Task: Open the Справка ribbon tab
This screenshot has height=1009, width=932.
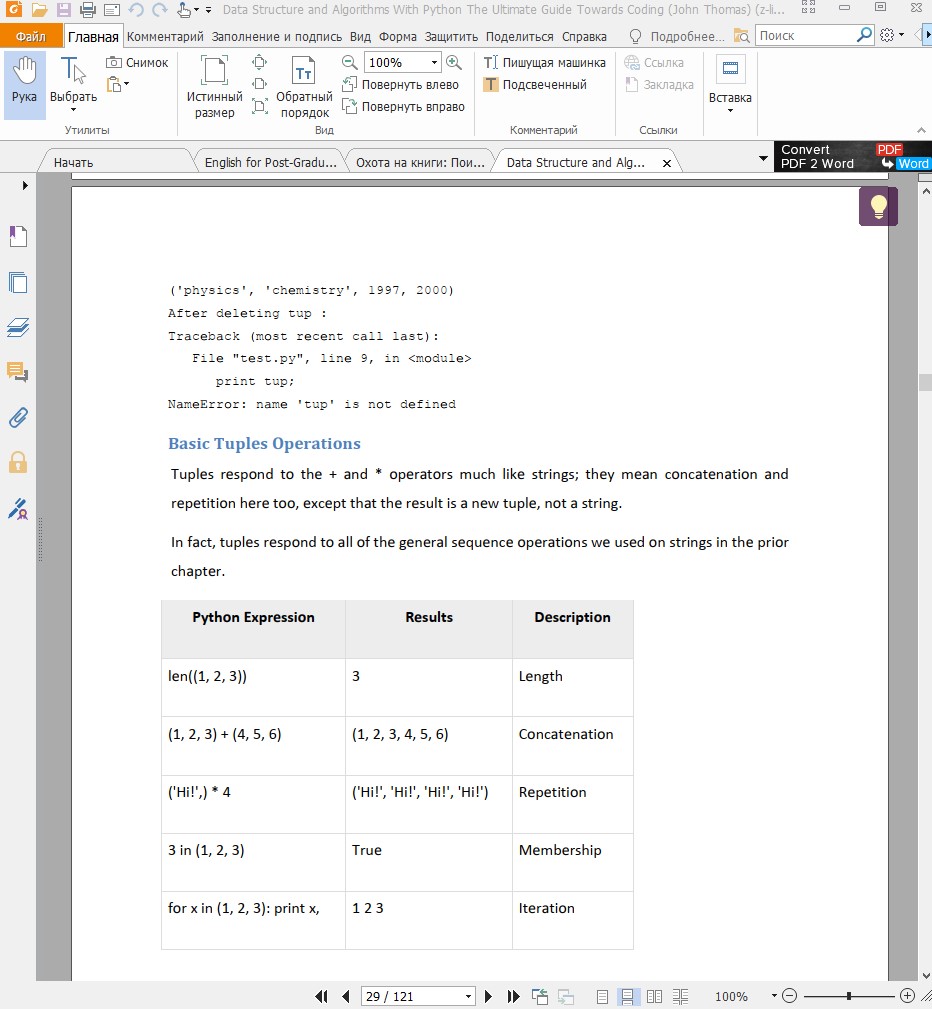Action: point(584,37)
